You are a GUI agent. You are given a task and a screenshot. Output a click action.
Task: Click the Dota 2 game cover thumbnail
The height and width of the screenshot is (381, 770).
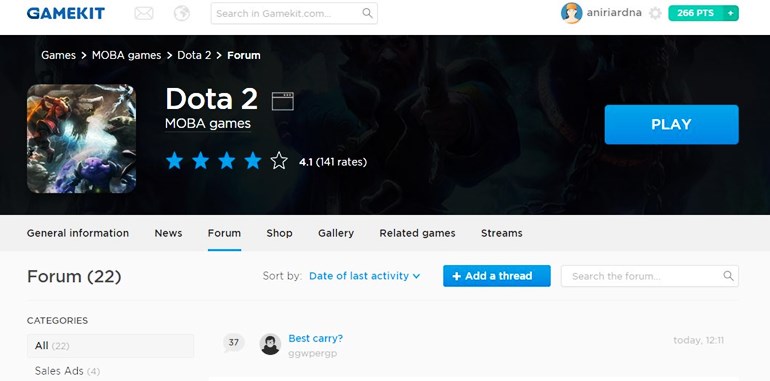[x=82, y=139]
